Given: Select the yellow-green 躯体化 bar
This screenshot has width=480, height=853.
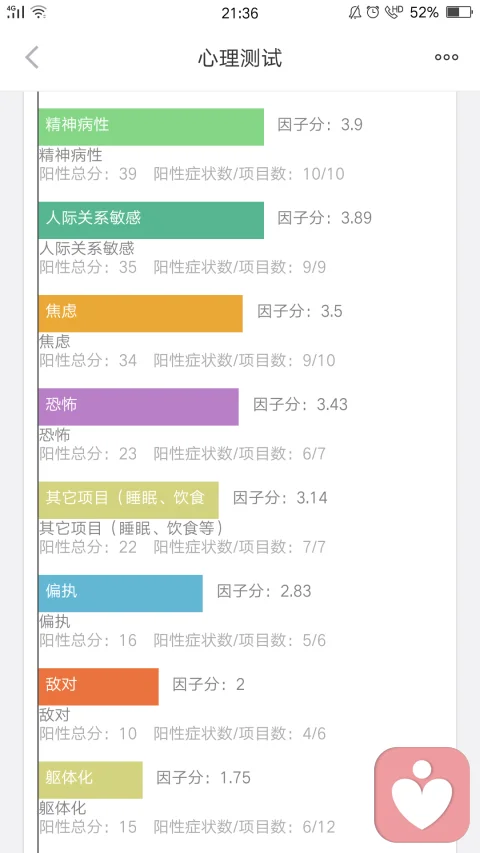Looking at the screenshot, I should click(90, 780).
